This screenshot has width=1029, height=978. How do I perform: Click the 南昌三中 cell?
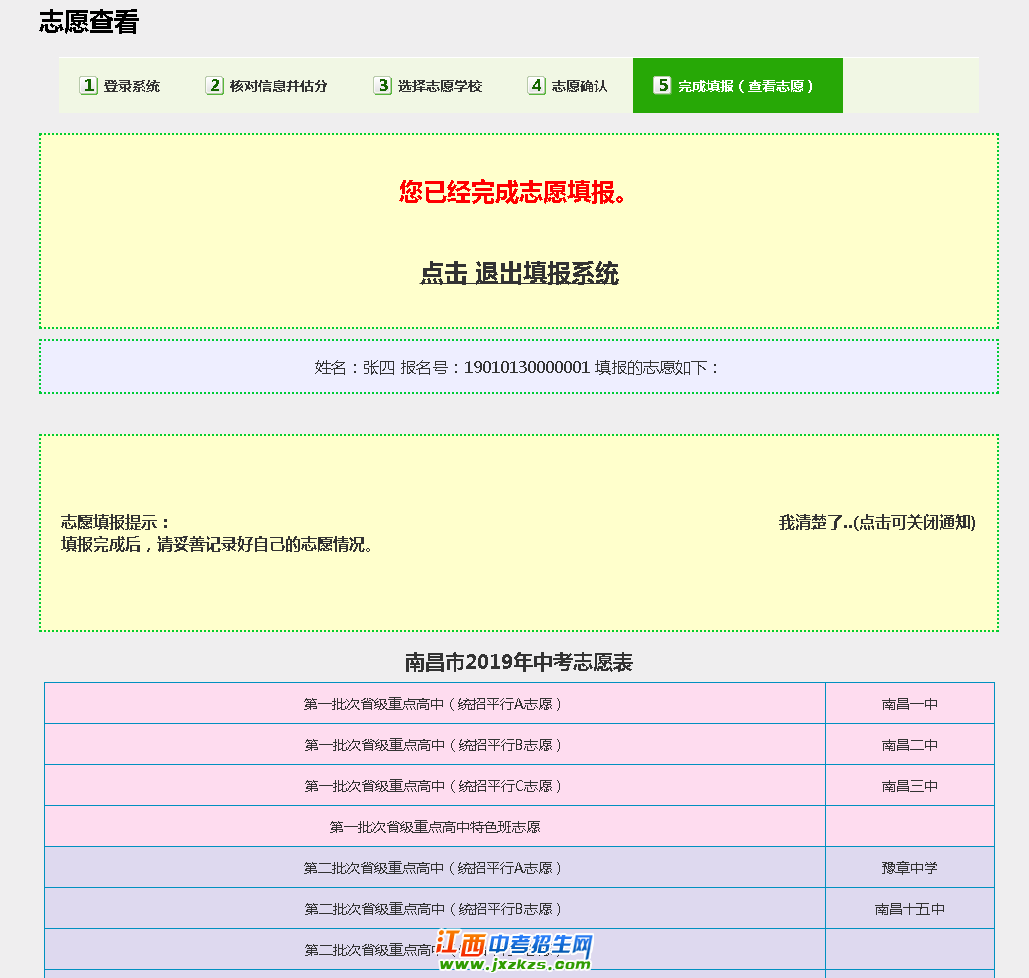click(910, 786)
